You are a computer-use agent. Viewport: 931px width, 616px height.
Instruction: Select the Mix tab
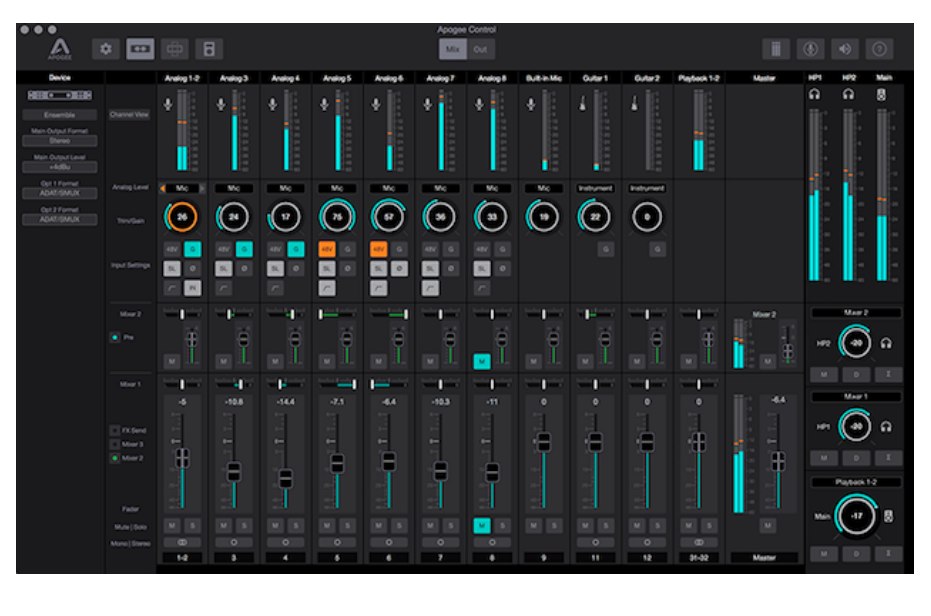452,49
